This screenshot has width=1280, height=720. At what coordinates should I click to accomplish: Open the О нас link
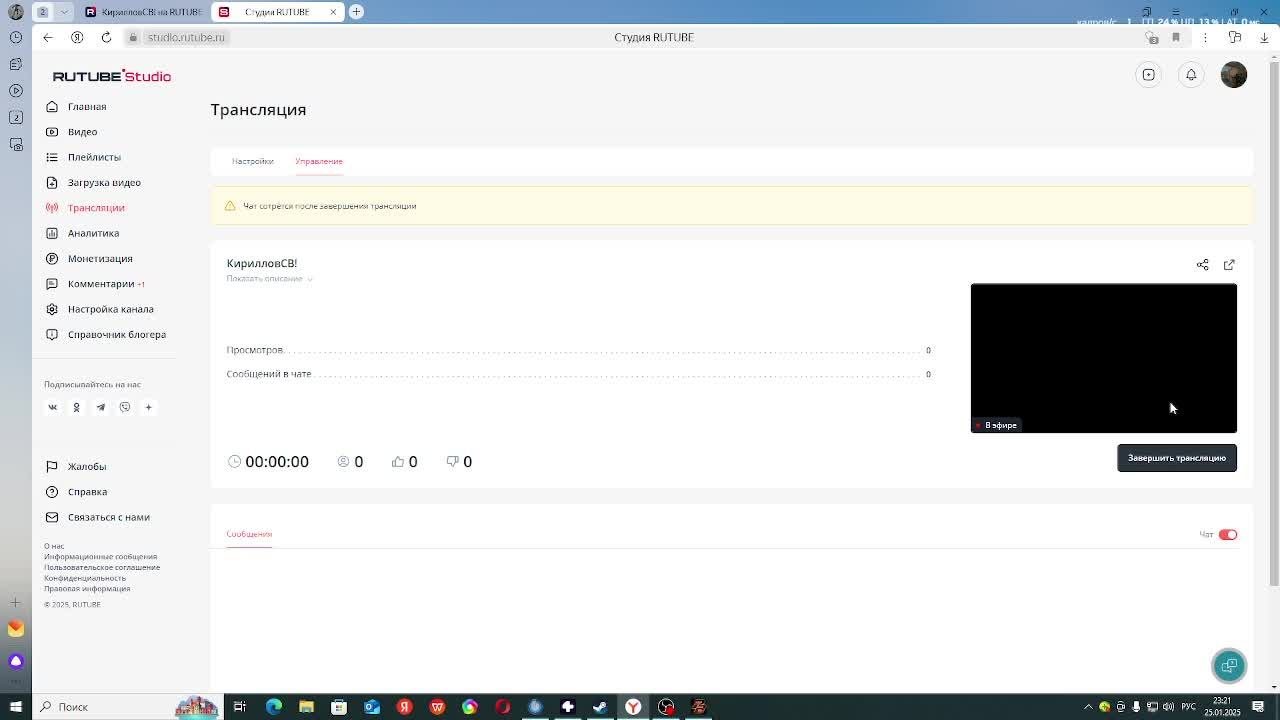pyautogui.click(x=54, y=546)
